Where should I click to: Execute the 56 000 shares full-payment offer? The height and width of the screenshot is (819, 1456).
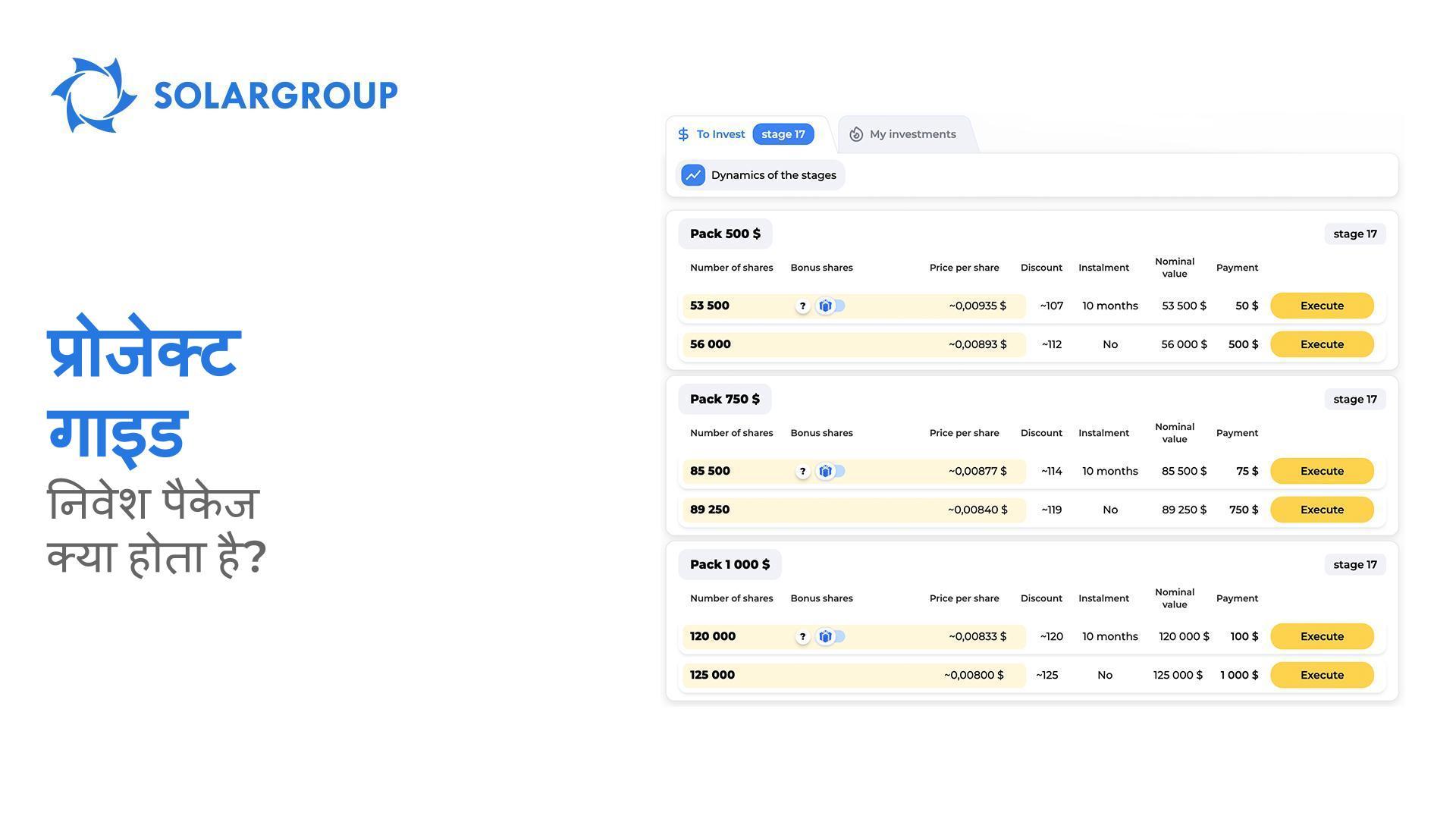pyautogui.click(x=1321, y=344)
